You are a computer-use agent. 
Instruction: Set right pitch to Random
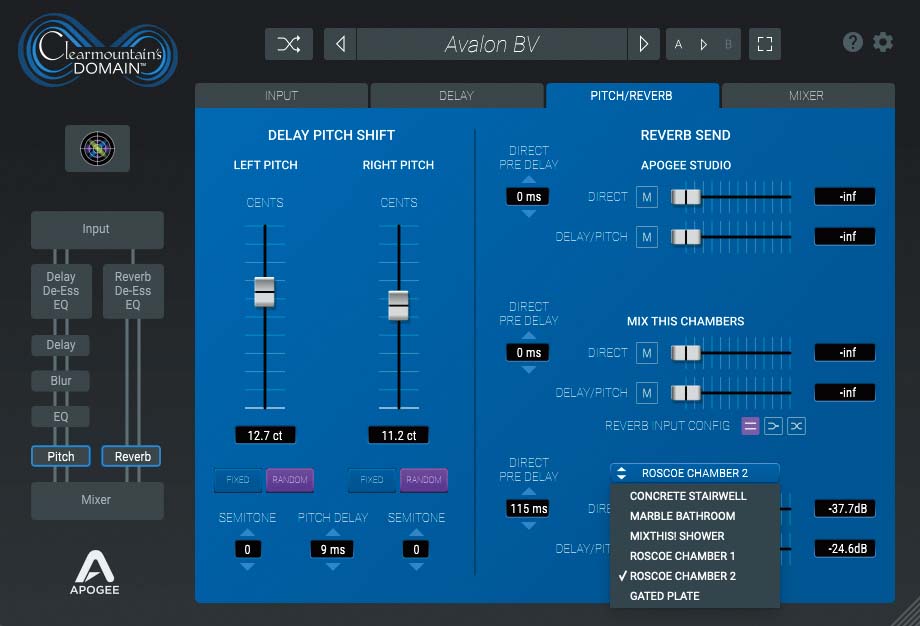(424, 480)
